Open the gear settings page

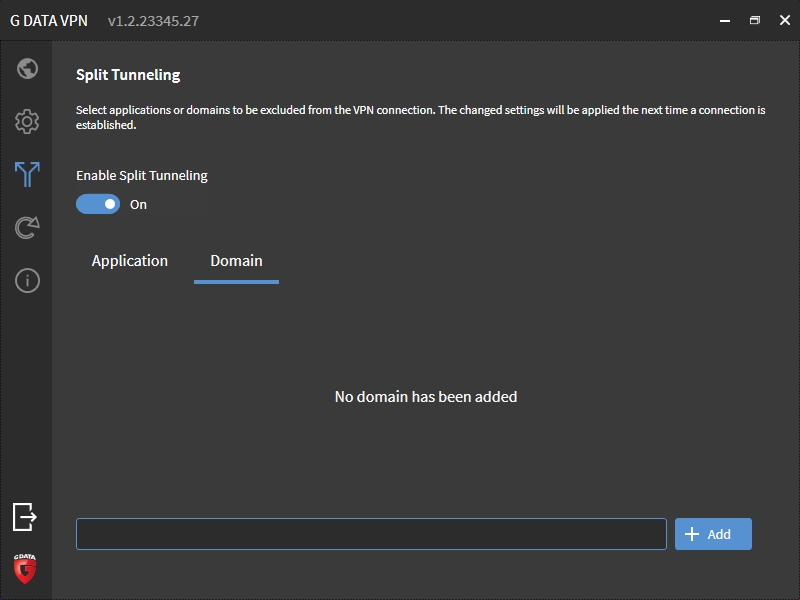(x=27, y=121)
